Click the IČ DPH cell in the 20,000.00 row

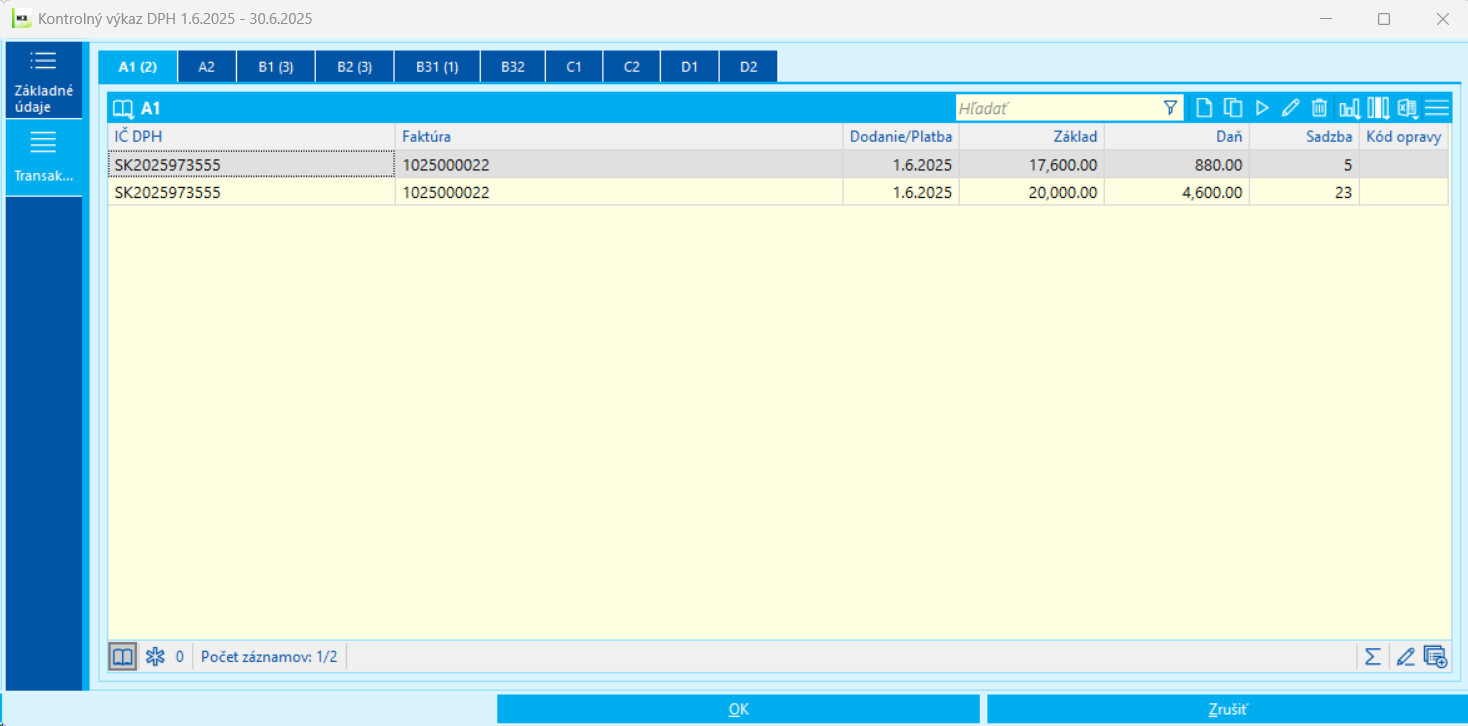click(252, 192)
